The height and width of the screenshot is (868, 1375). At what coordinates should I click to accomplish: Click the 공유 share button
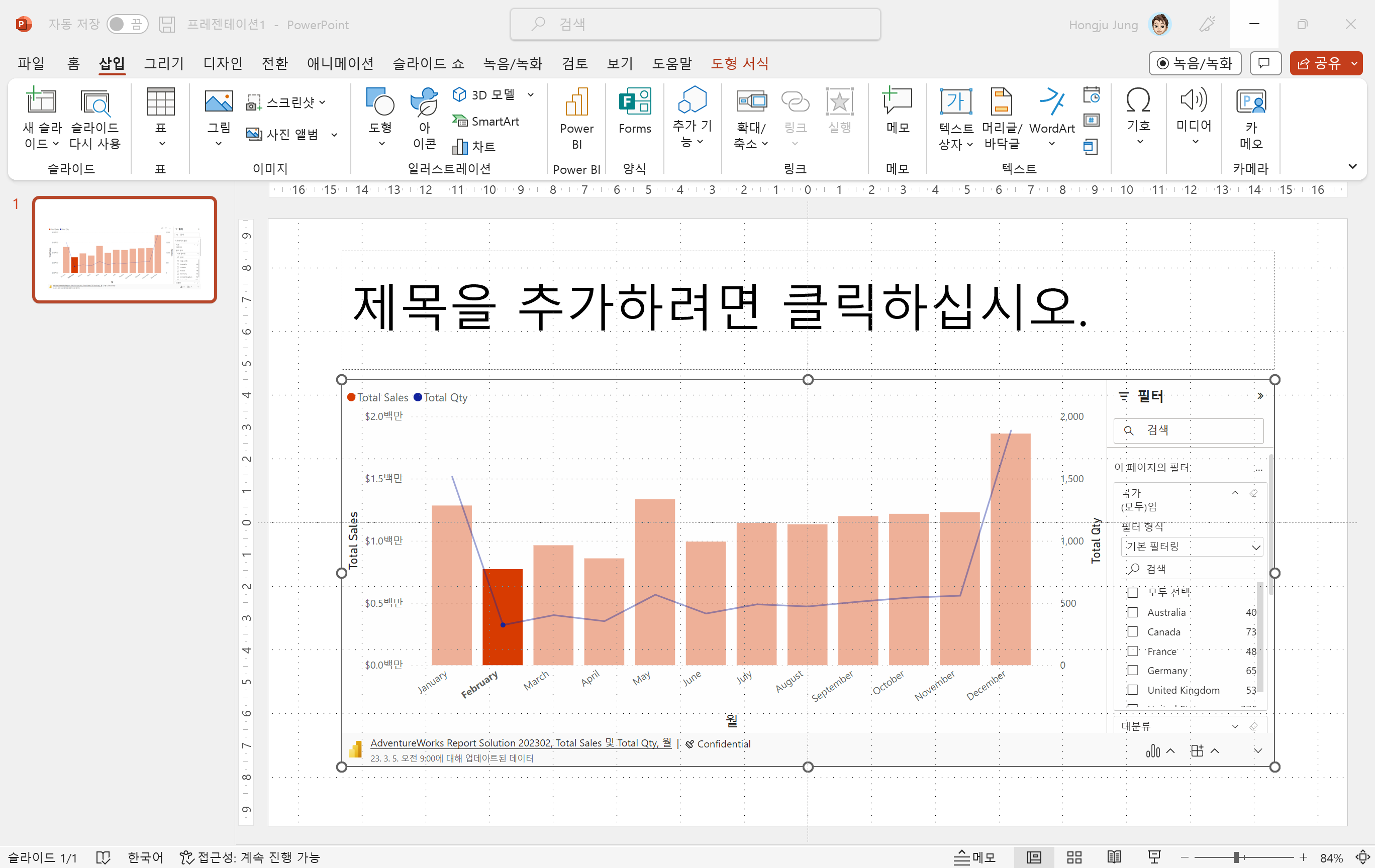pos(1319,63)
